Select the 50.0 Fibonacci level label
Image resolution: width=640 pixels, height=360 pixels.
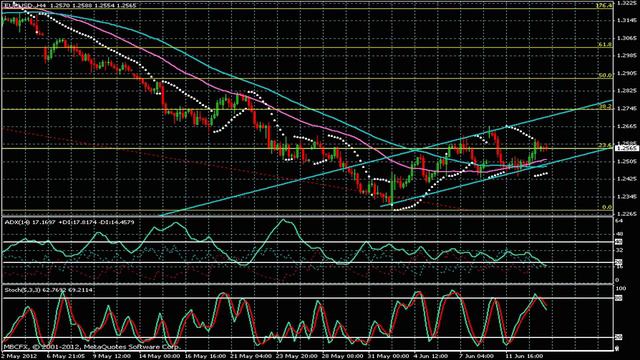click(x=605, y=76)
